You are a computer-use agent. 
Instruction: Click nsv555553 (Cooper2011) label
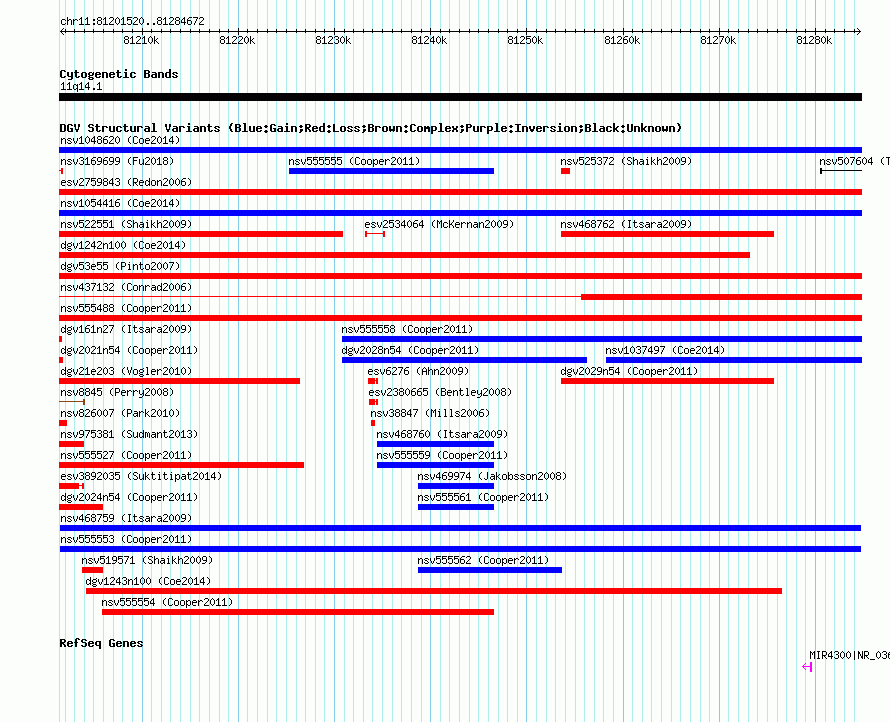click(126, 539)
